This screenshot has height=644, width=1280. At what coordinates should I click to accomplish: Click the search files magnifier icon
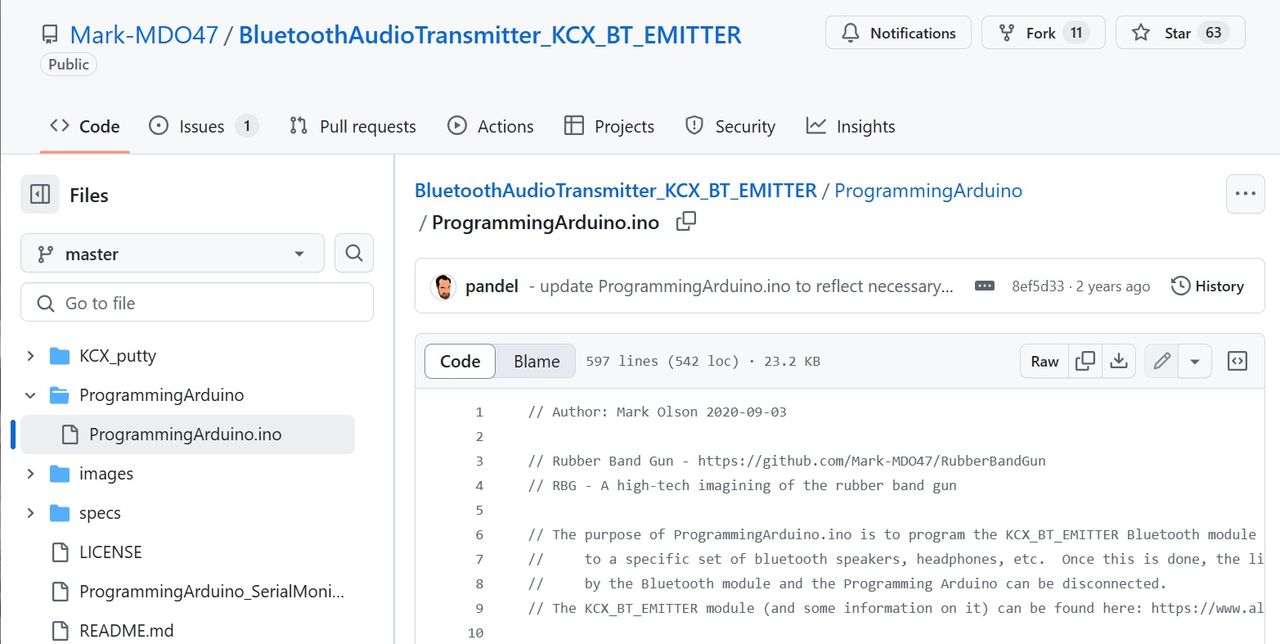(354, 254)
